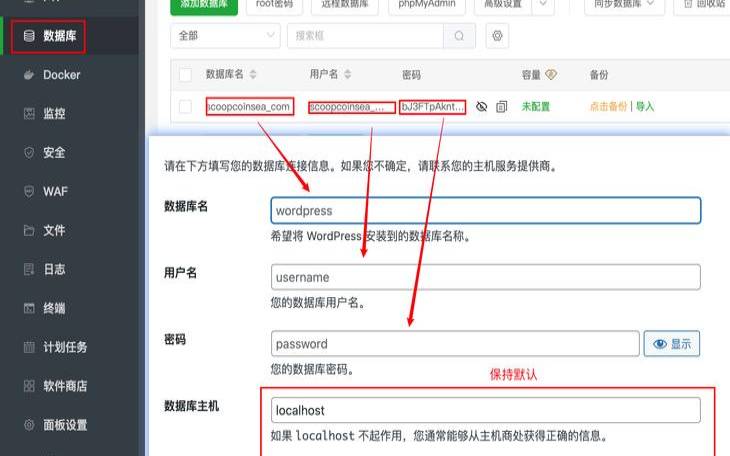Click the 数据库主机 localhost input field
Image resolution: width=730 pixels, height=456 pixels.
tap(485, 410)
